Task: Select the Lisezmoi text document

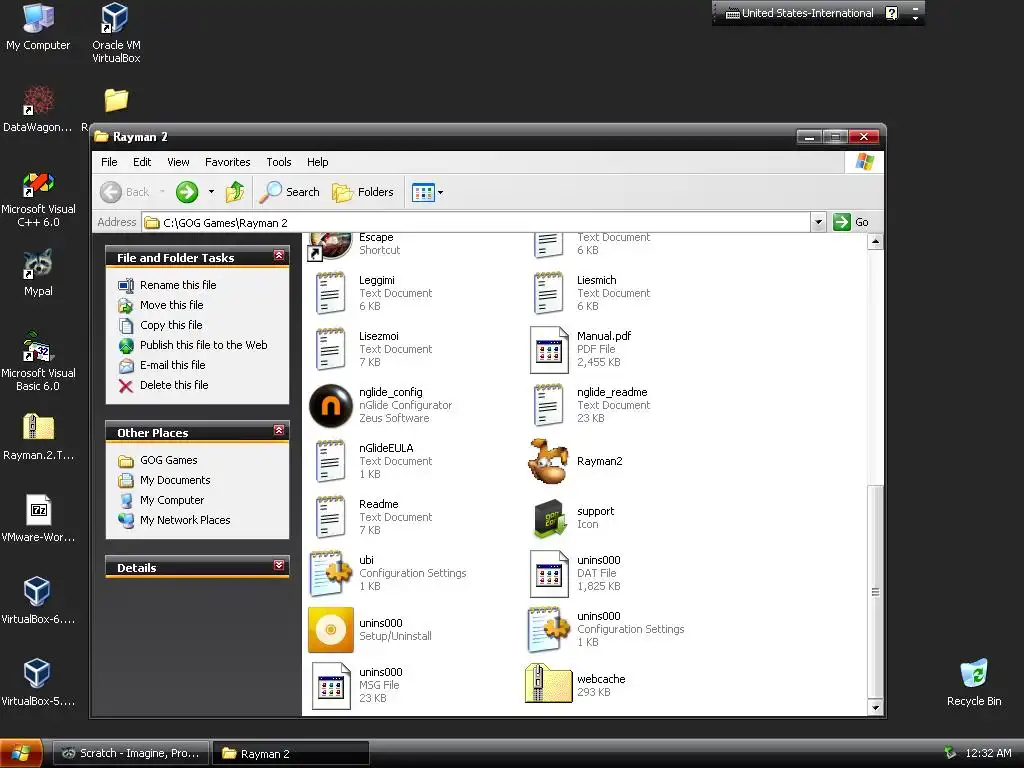Action: [x=330, y=350]
